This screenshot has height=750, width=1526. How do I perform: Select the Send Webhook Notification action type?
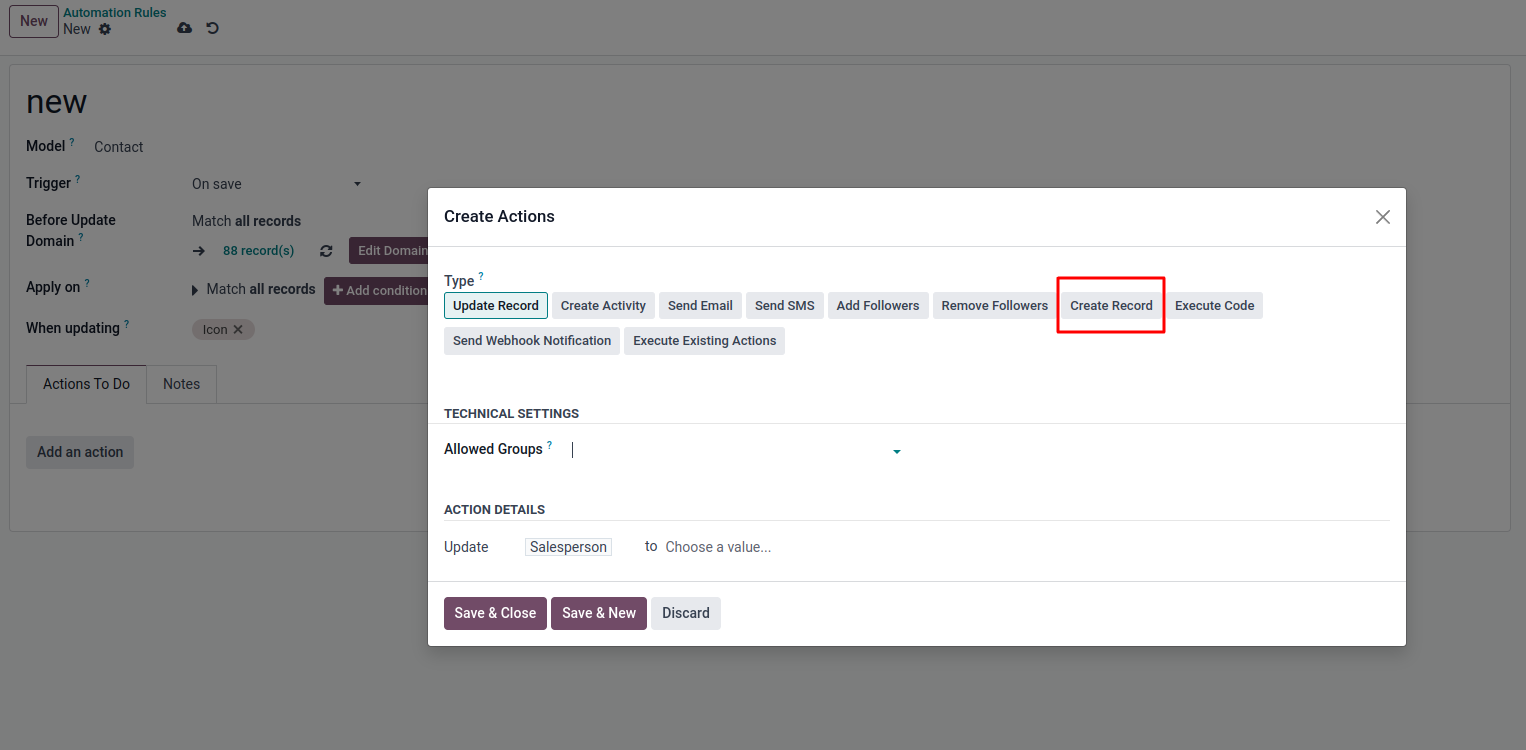click(x=532, y=341)
